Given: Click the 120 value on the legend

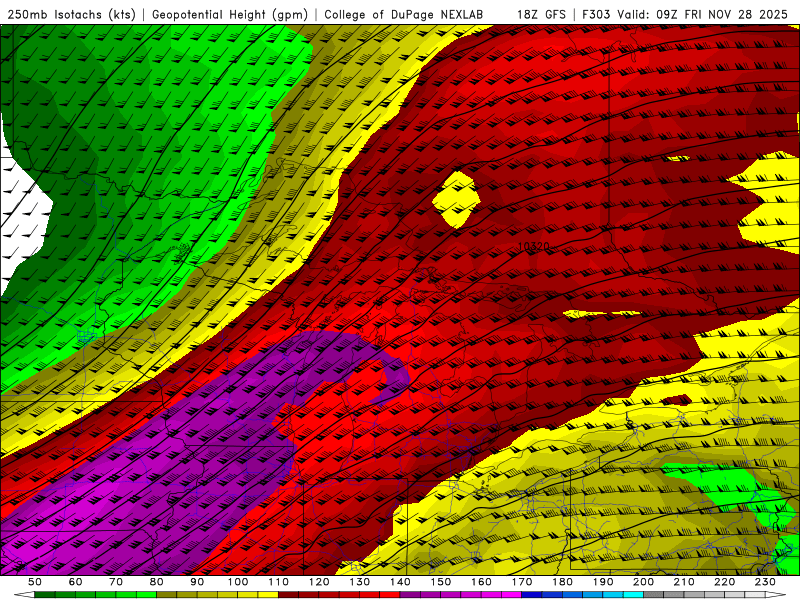Looking at the screenshot, I should coord(319,582).
